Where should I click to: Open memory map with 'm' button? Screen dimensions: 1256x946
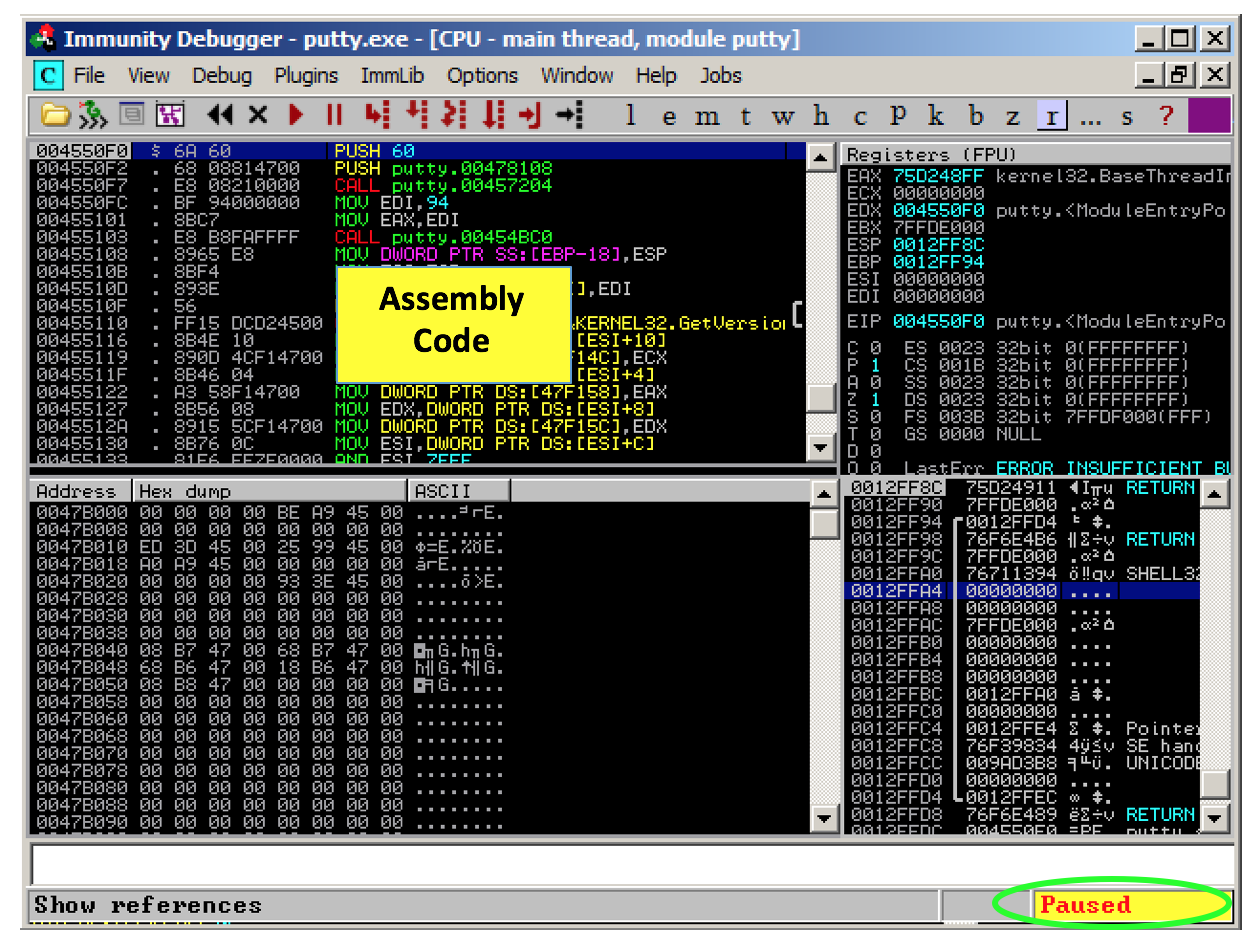coord(707,116)
